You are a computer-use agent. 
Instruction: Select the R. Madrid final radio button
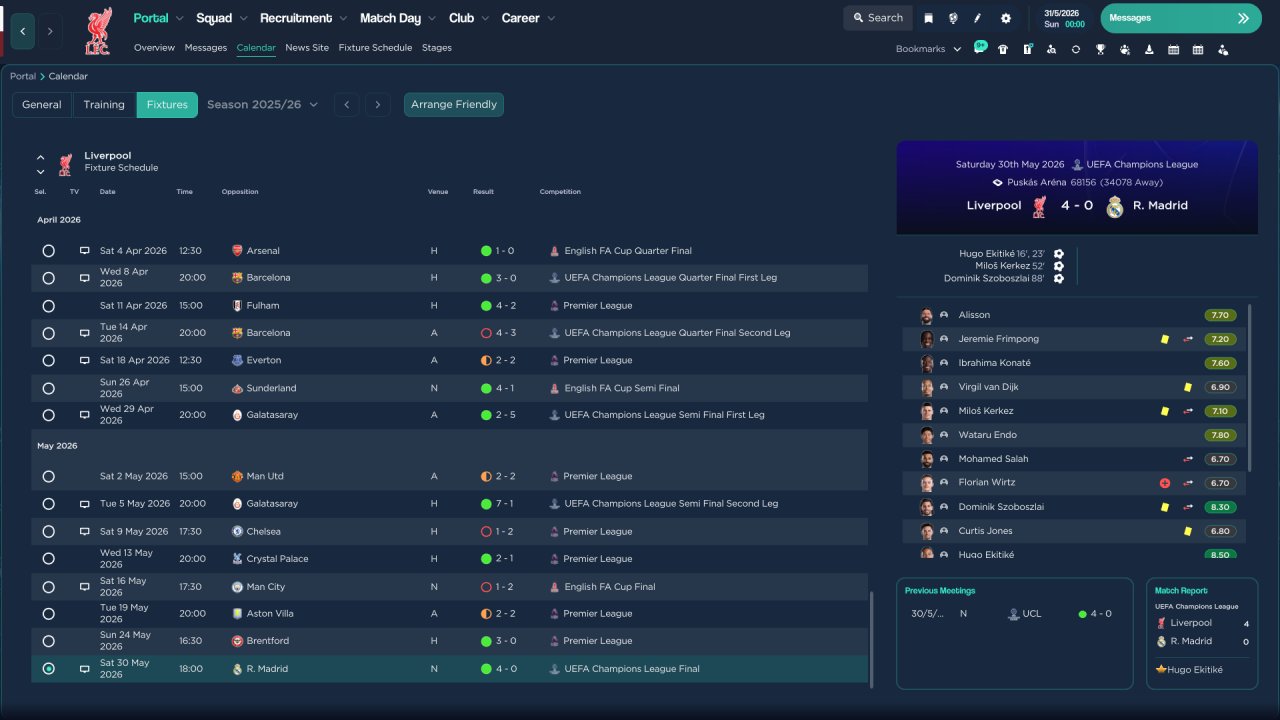(49, 669)
